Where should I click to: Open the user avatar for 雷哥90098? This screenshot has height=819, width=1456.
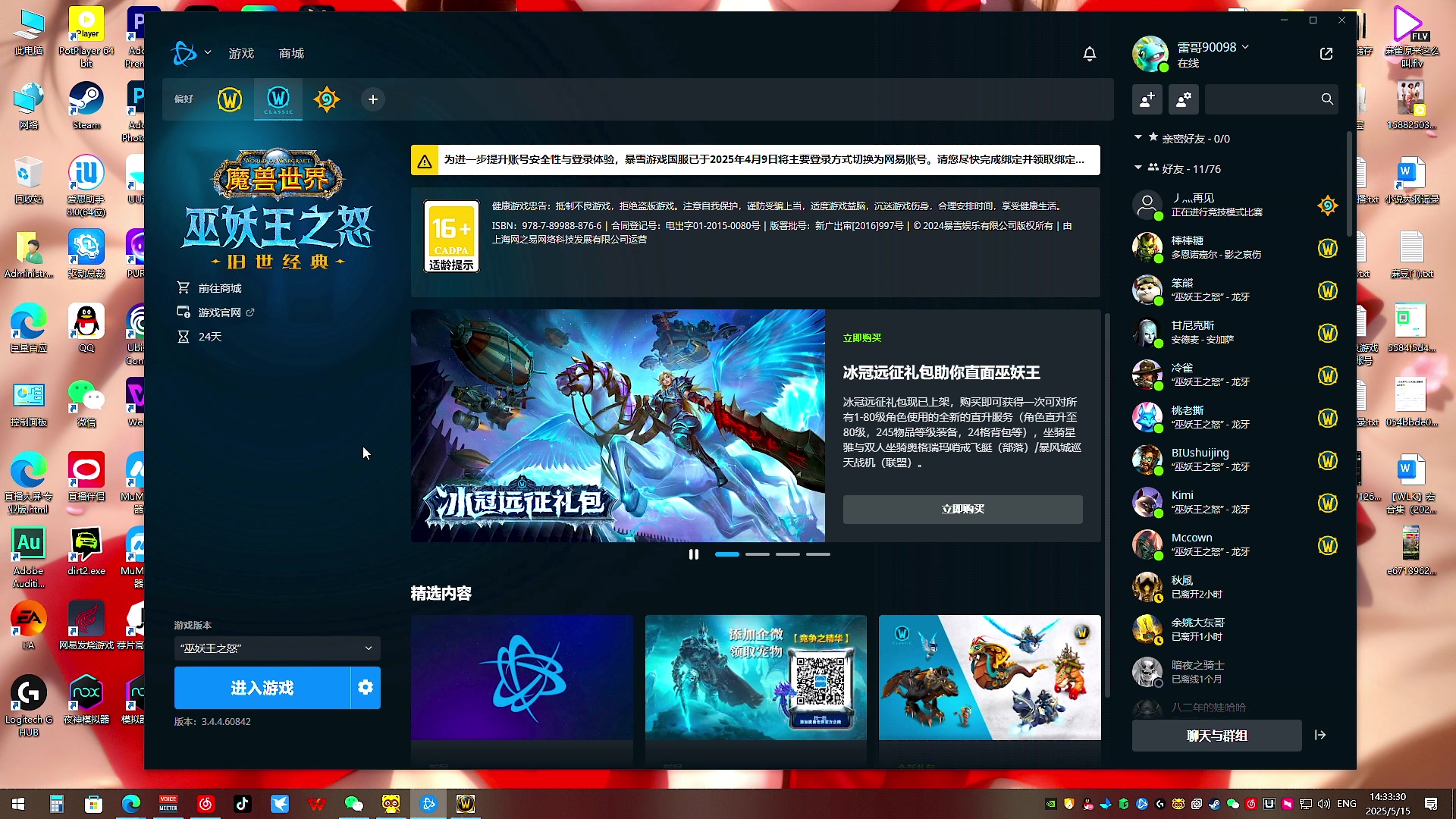pos(1150,54)
